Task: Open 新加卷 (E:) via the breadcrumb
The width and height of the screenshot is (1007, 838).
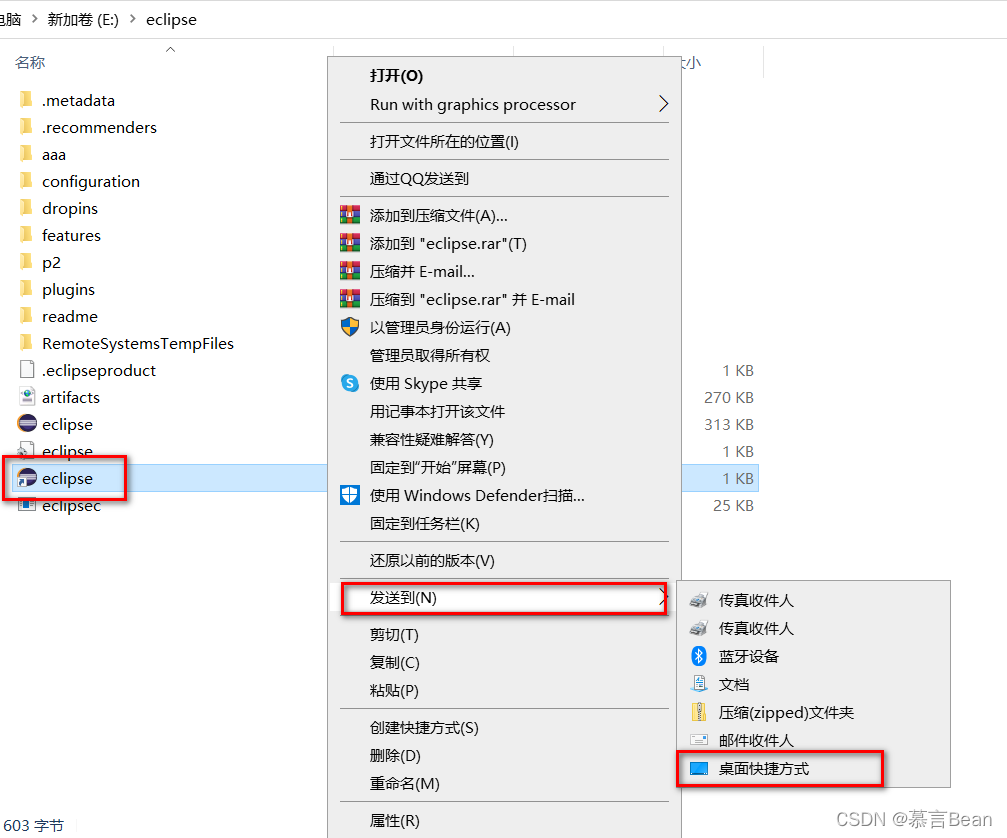Action: pos(82,19)
